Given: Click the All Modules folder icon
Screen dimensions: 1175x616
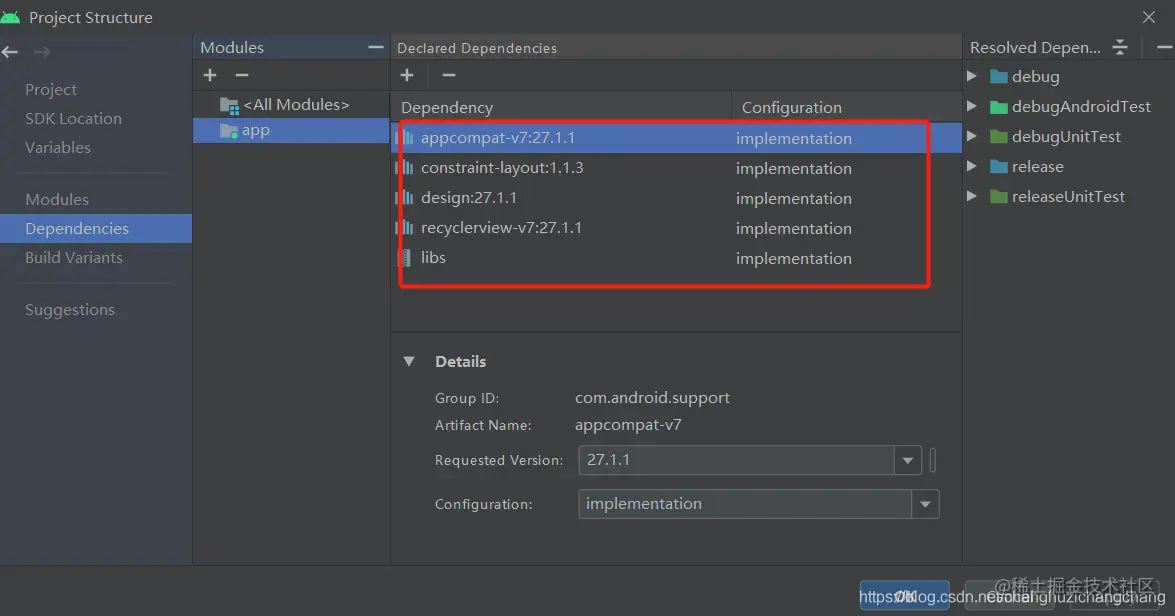Looking at the screenshot, I should 229,105.
